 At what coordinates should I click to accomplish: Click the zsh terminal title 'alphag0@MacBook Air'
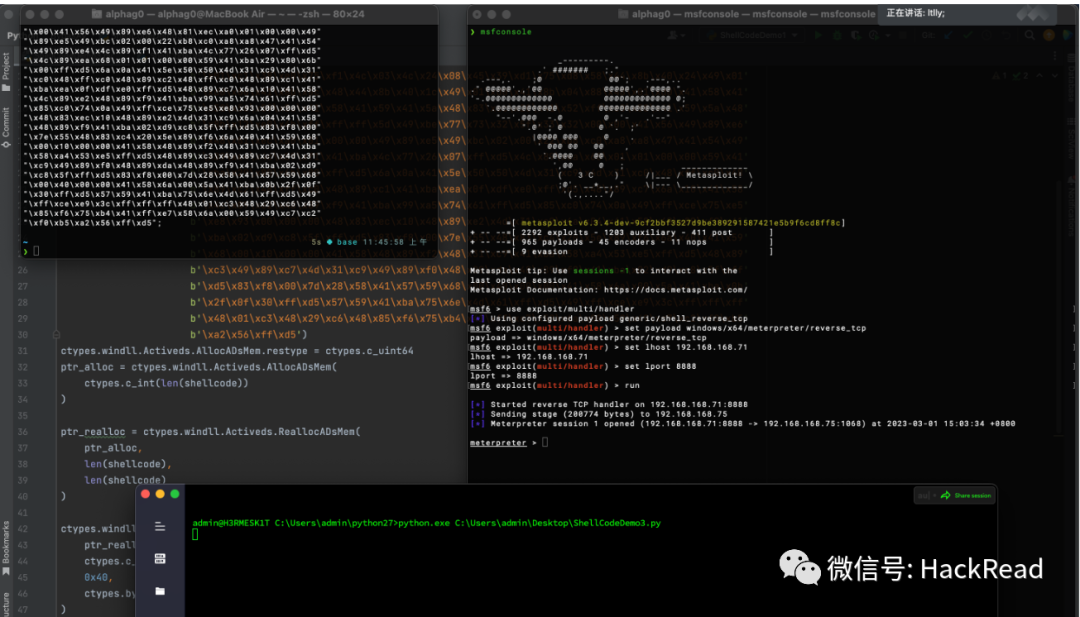[234, 14]
